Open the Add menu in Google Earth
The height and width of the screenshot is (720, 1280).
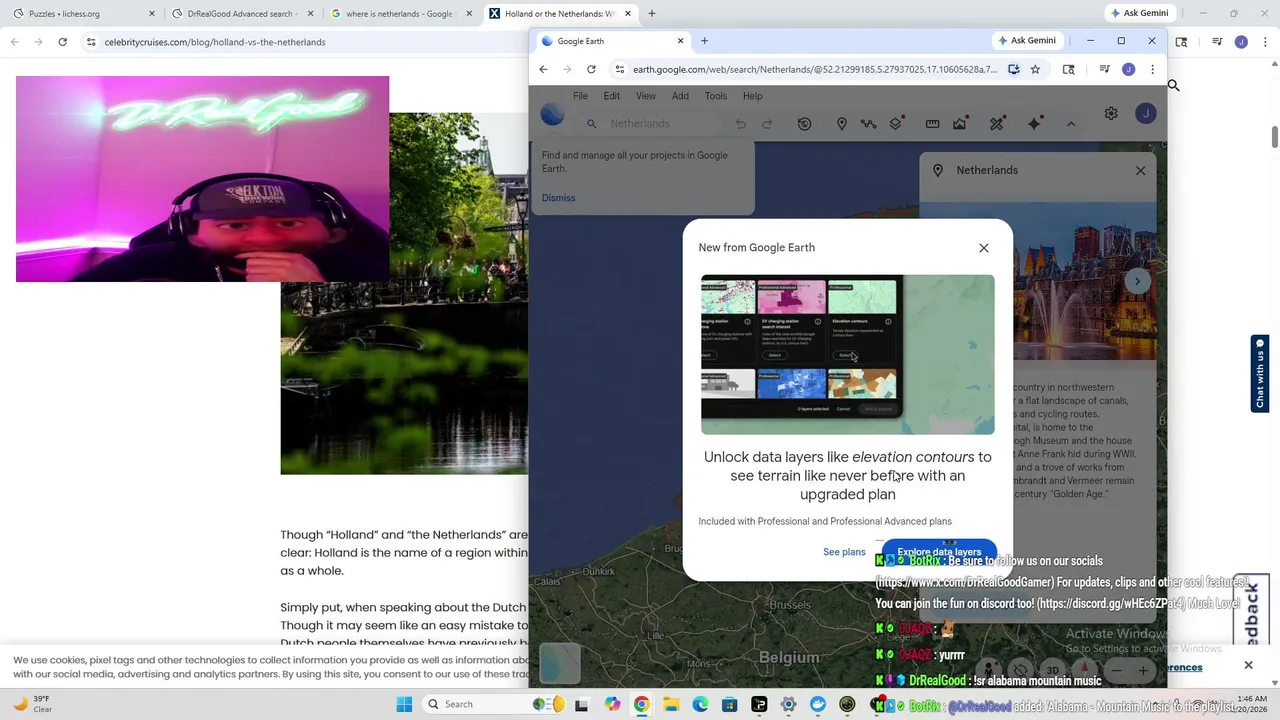pos(680,96)
